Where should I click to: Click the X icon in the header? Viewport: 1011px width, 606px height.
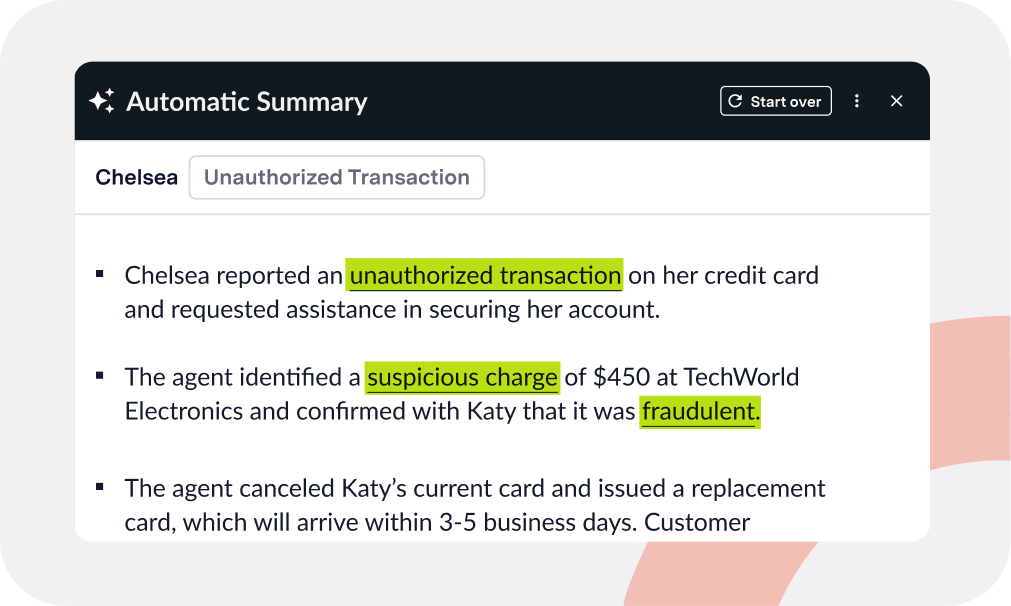tap(896, 101)
